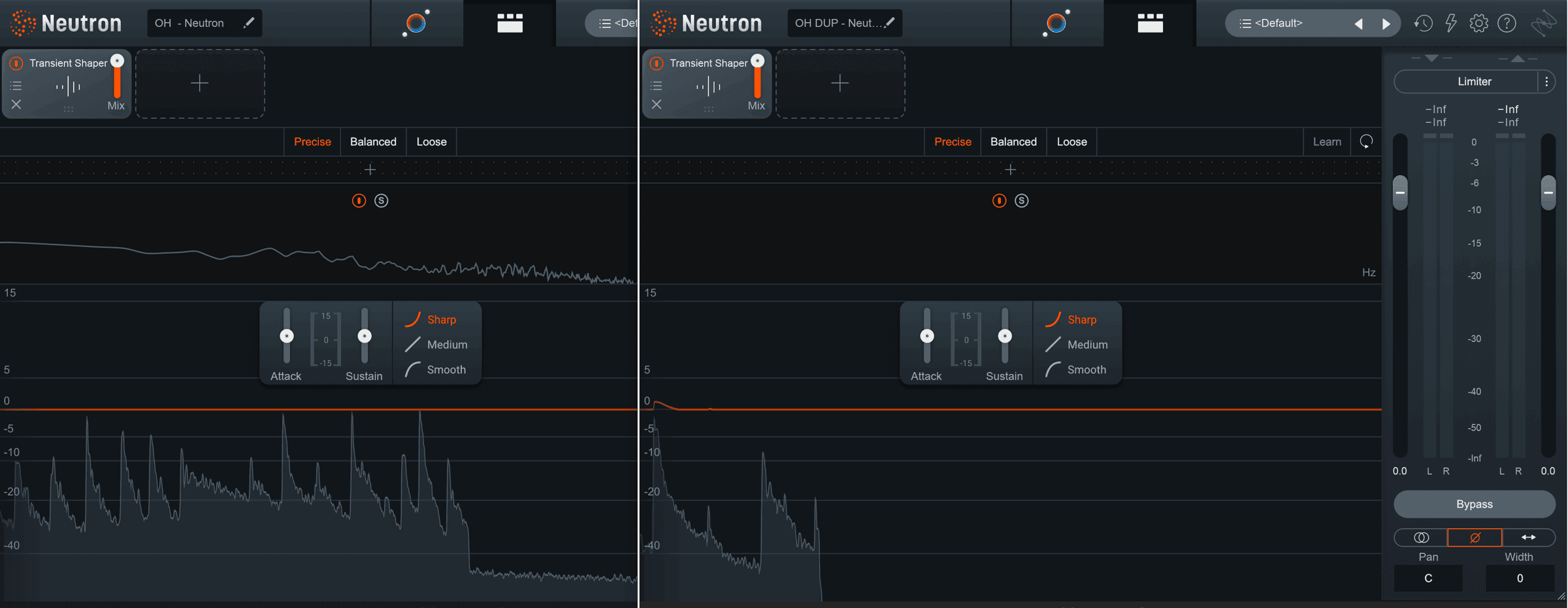Image resolution: width=1568 pixels, height=608 pixels.
Task: Open the undo history
Action: [x=1423, y=24]
